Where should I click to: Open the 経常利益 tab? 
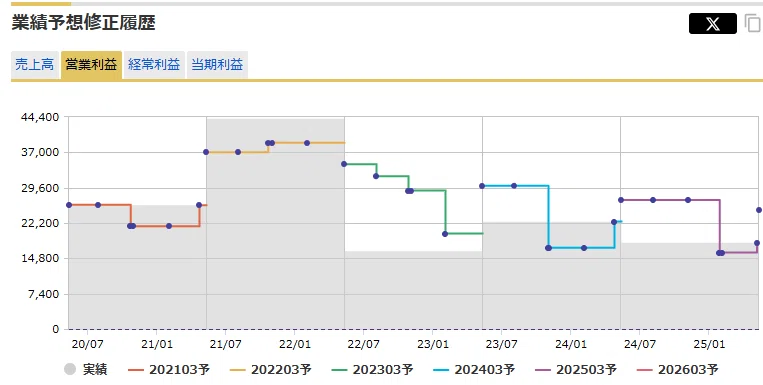point(154,65)
